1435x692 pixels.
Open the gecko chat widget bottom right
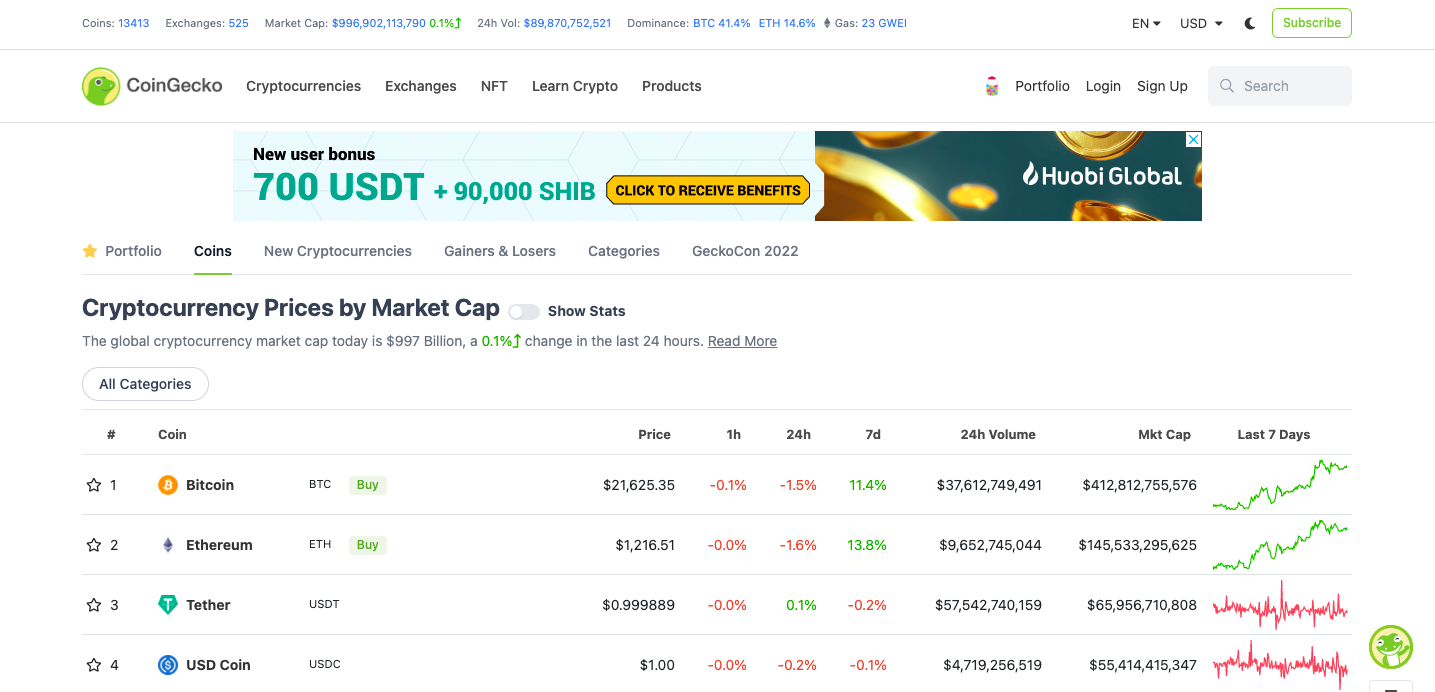tap(1391, 647)
